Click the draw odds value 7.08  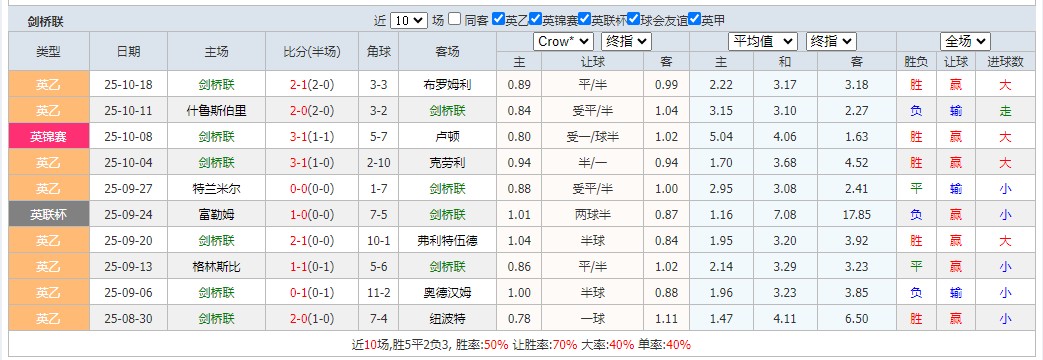785,214
